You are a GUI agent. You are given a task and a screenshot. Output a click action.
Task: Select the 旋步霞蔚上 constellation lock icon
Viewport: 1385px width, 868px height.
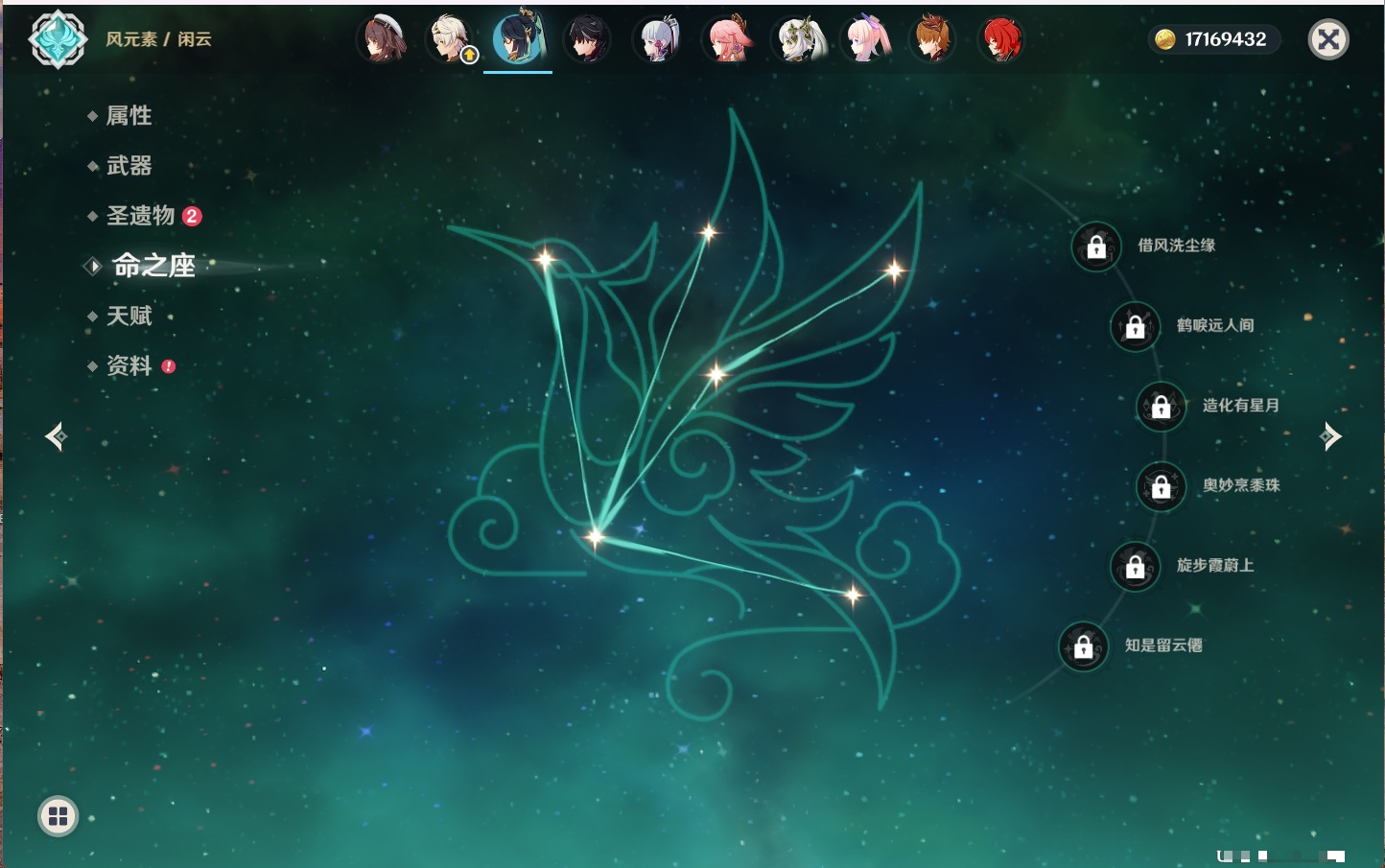[x=1135, y=566]
